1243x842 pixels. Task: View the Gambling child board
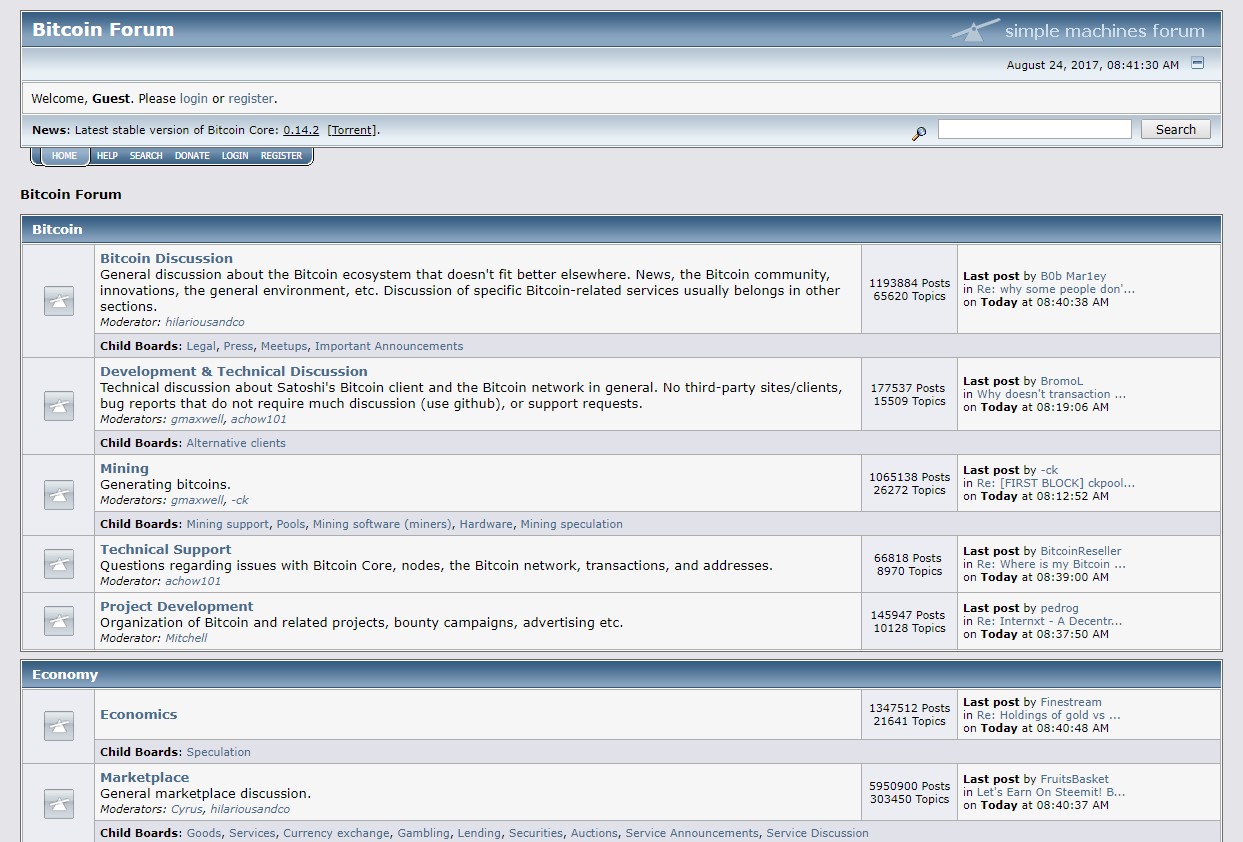424,833
